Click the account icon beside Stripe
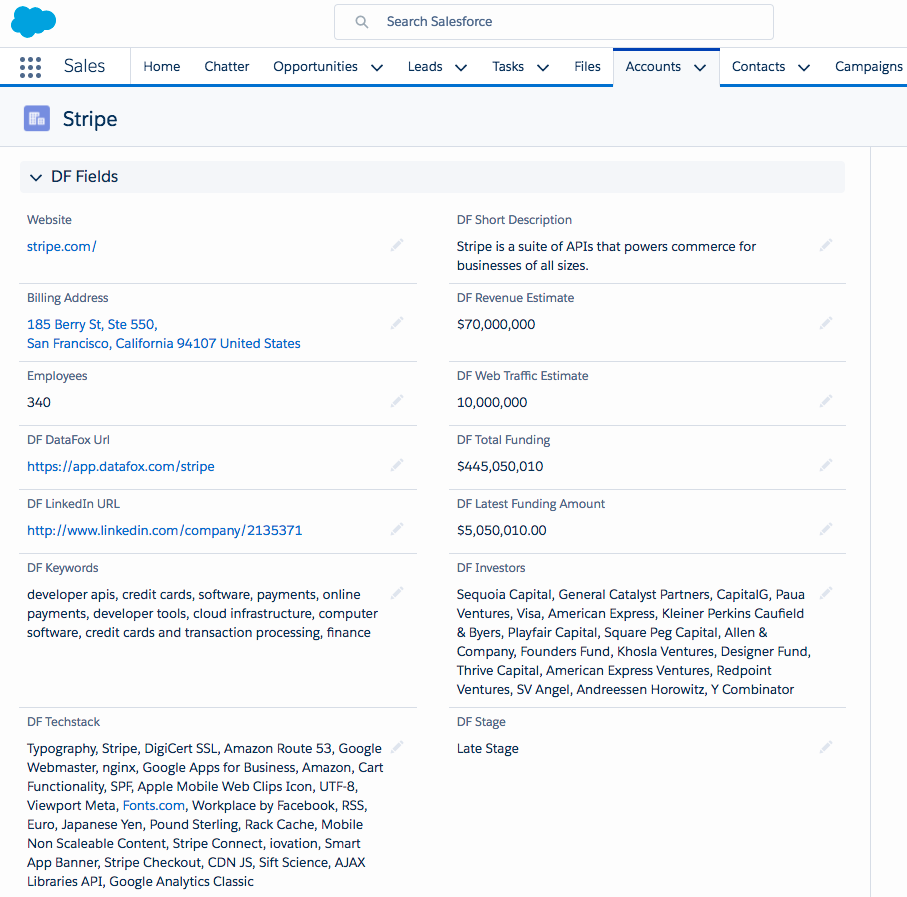Image resolution: width=907 pixels, height=897 pixels. click(36, 118)
